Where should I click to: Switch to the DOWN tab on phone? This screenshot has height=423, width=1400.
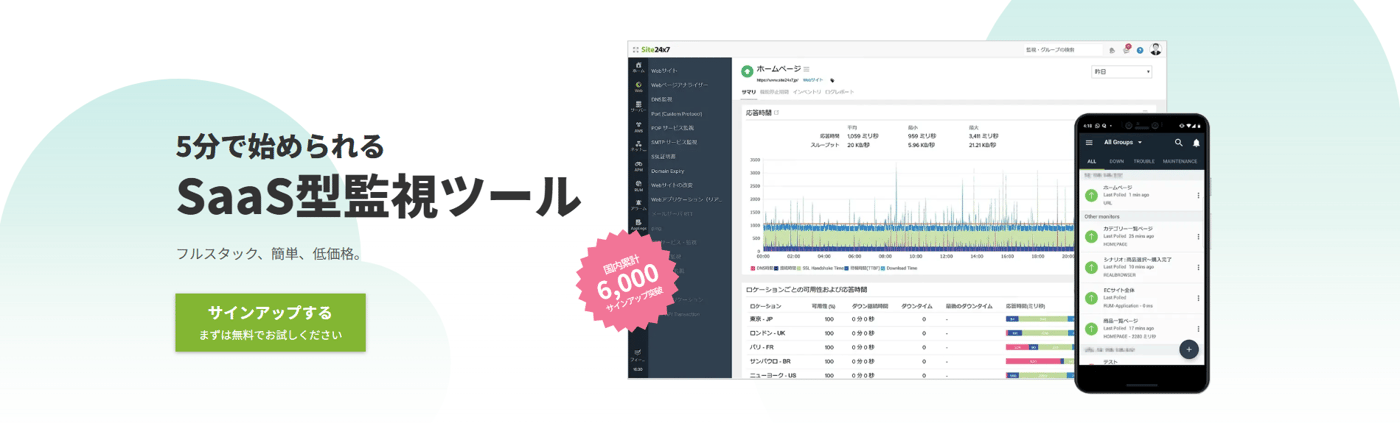[x=1116, y=161]
